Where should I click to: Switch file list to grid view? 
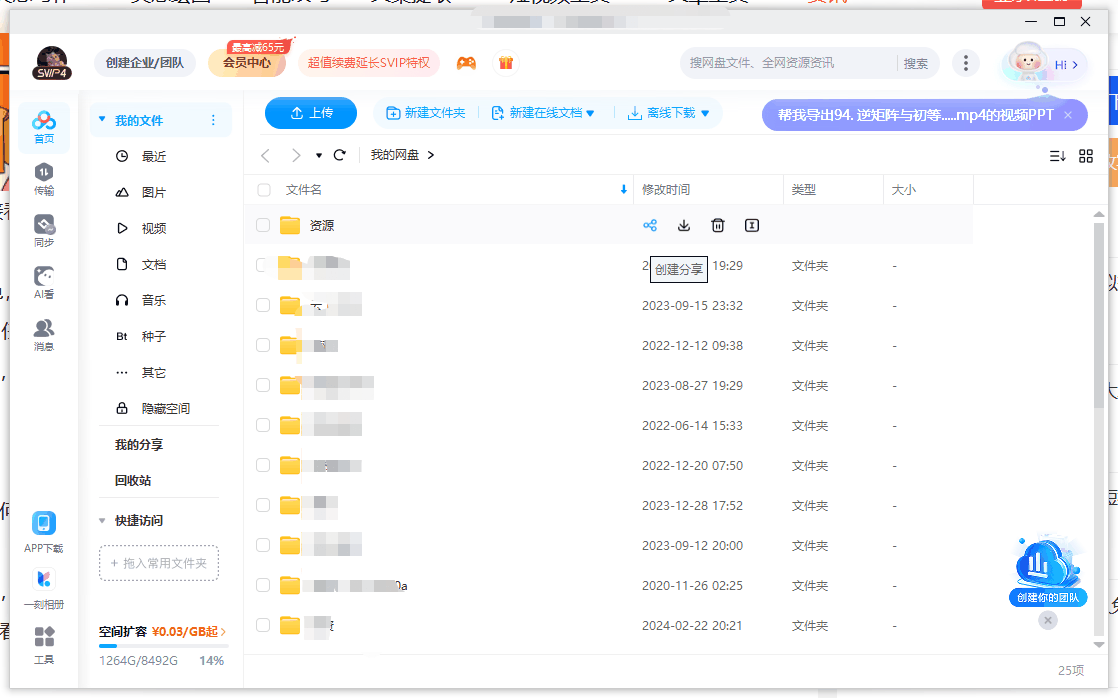click(1088, 156)
